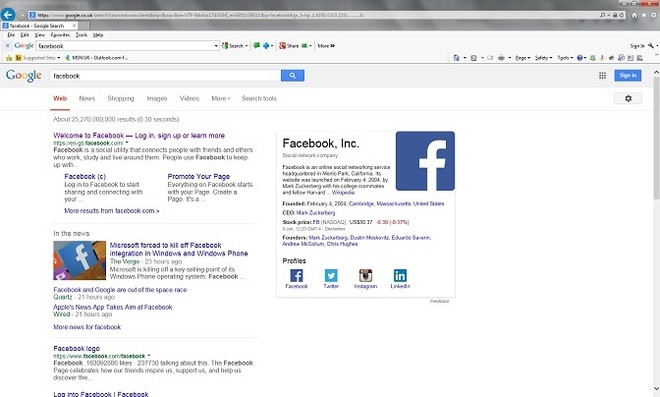Open MSN UK Outlook.com favorites bar link

(x=96, y=58)
